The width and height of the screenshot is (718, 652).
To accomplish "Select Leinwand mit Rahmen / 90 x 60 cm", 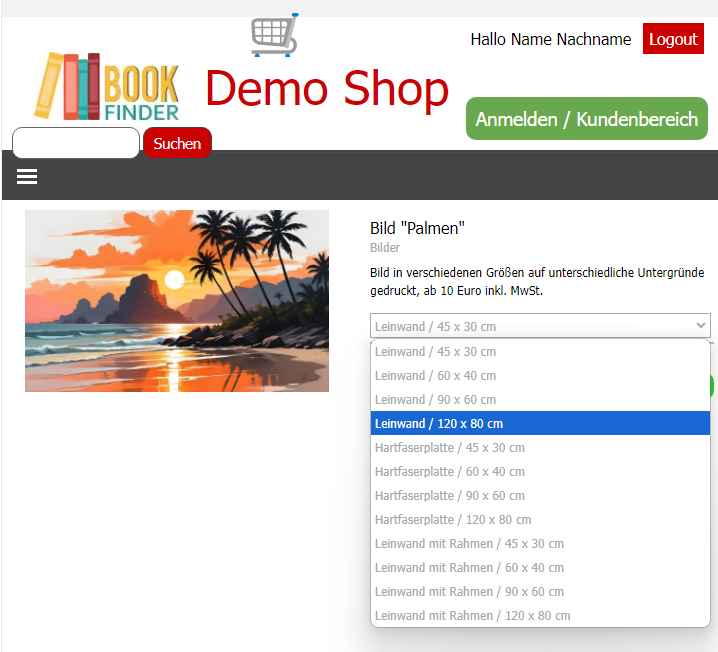I will click(540, 592).
